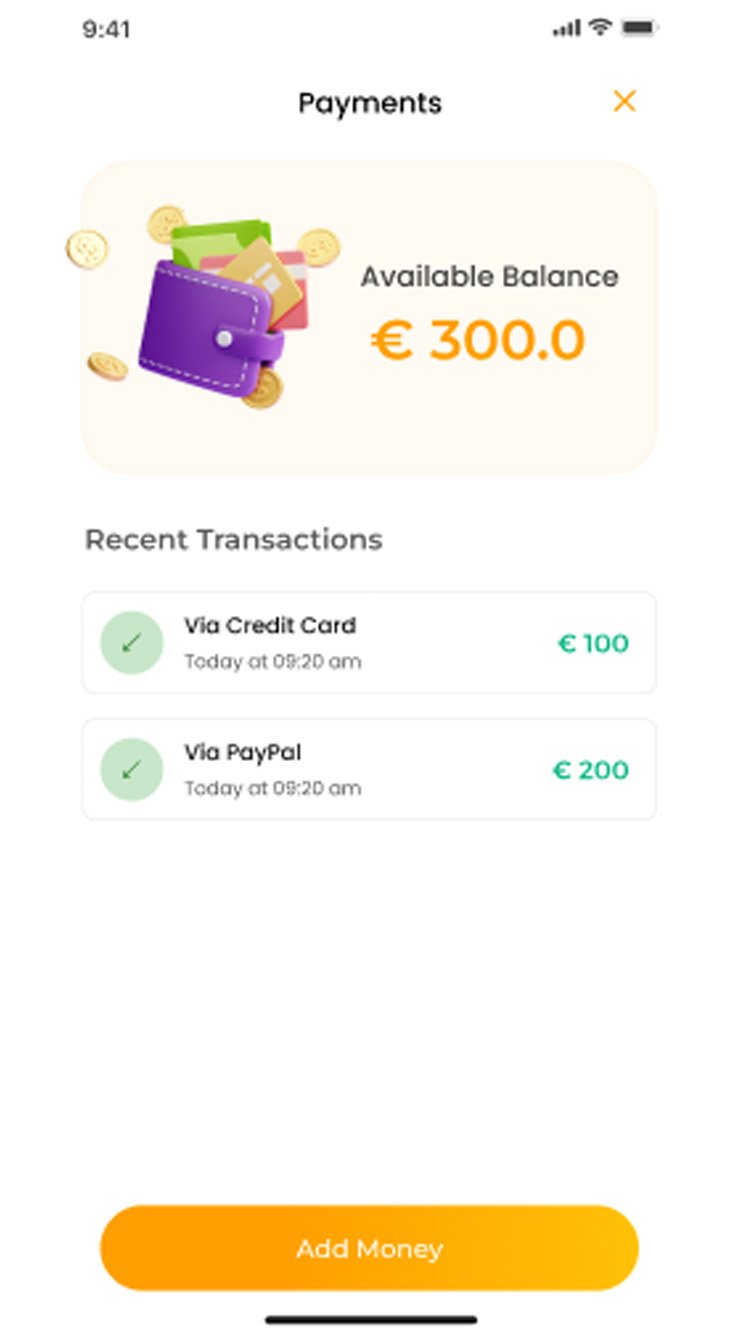
Task: Tap the Available Balance label
Action: coord(490,276)
